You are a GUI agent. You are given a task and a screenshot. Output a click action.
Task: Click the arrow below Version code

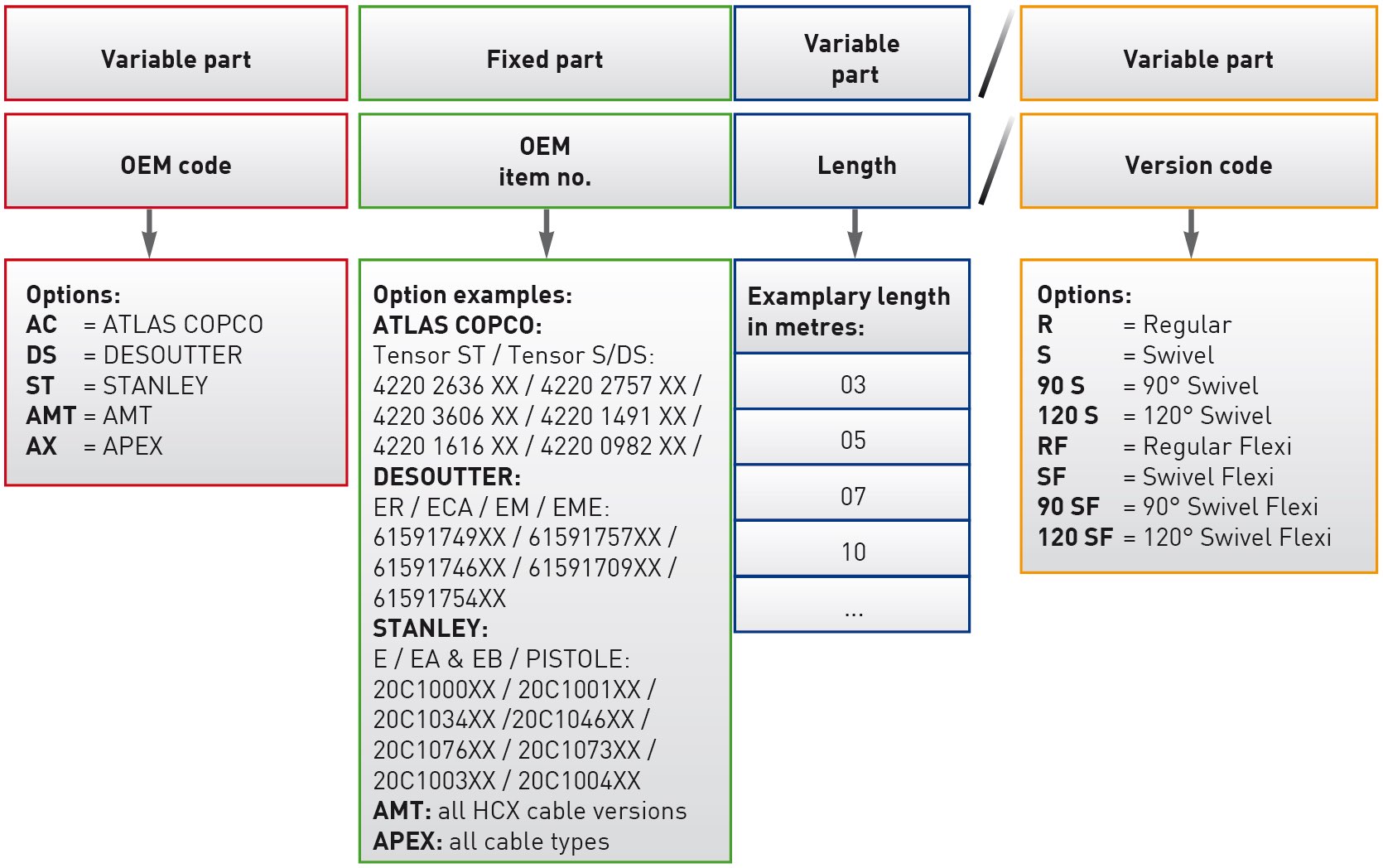pyautogui.click(x=1191, y=234)
